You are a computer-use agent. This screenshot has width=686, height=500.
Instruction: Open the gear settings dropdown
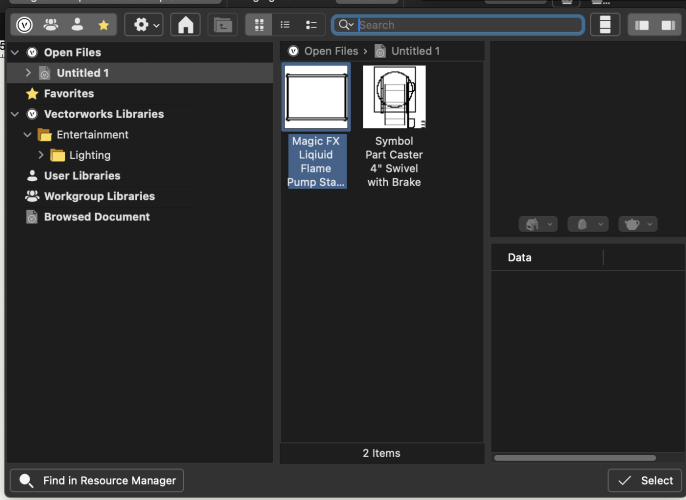point(146,24)
